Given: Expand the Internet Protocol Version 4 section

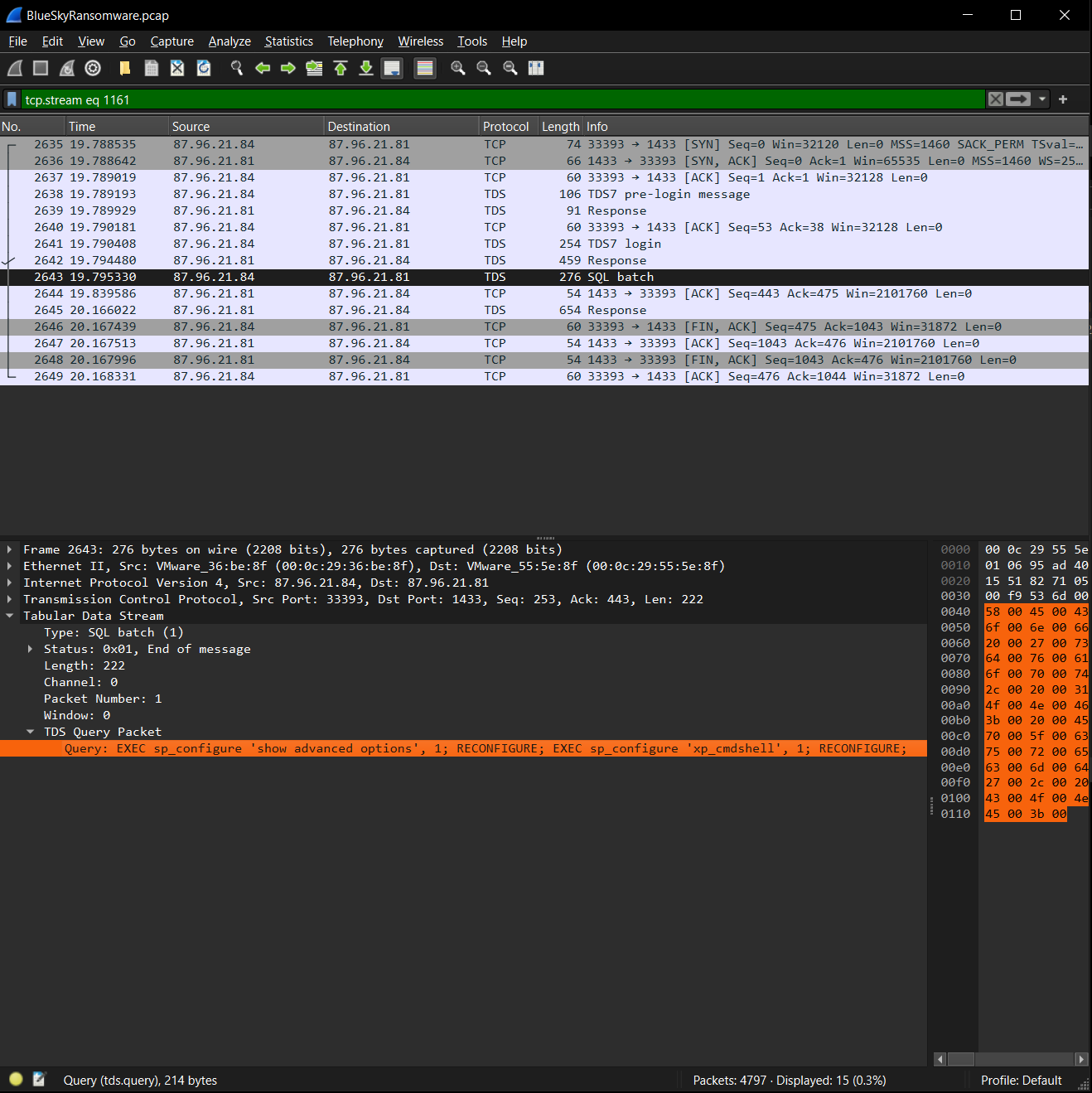Looking at the screenshot, I should point(9,583).
